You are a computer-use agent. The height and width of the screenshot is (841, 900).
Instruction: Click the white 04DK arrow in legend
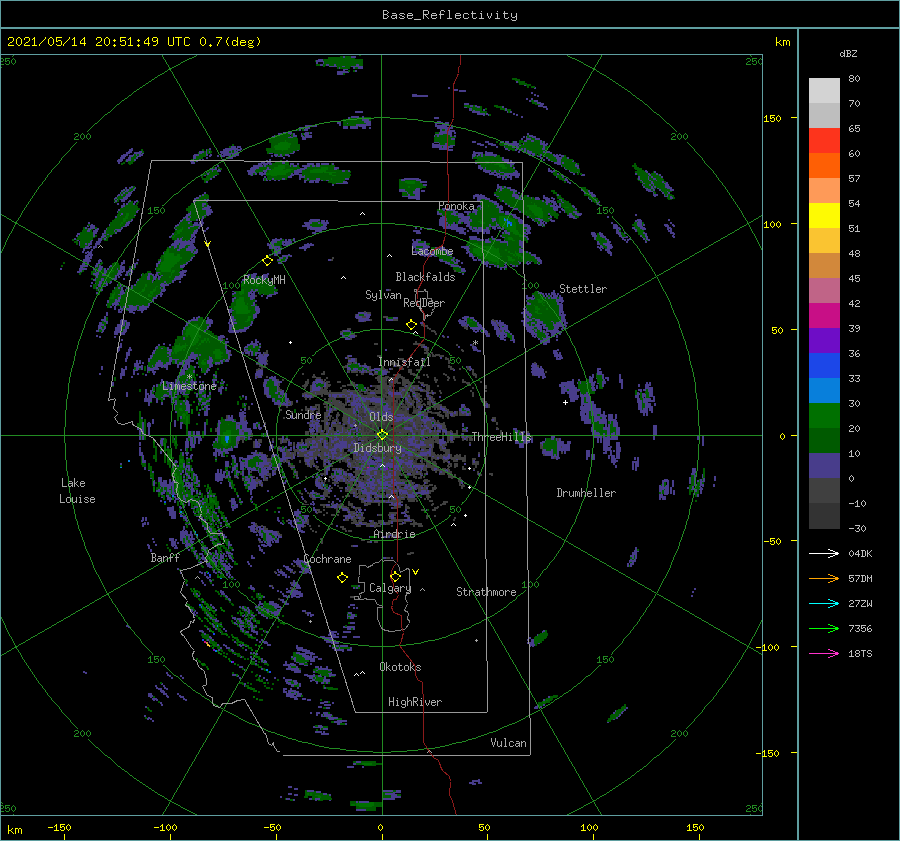(x=824, y=553)
